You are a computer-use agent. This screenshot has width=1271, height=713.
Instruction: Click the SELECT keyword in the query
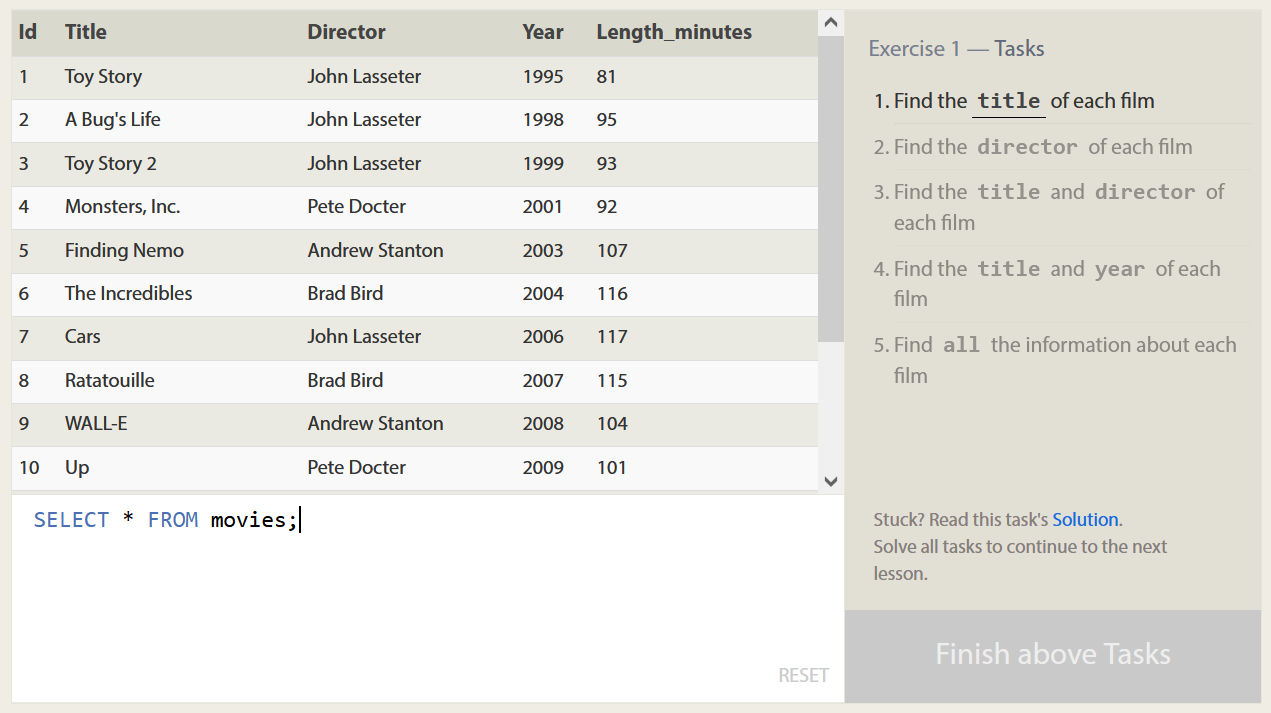[71, 520]
